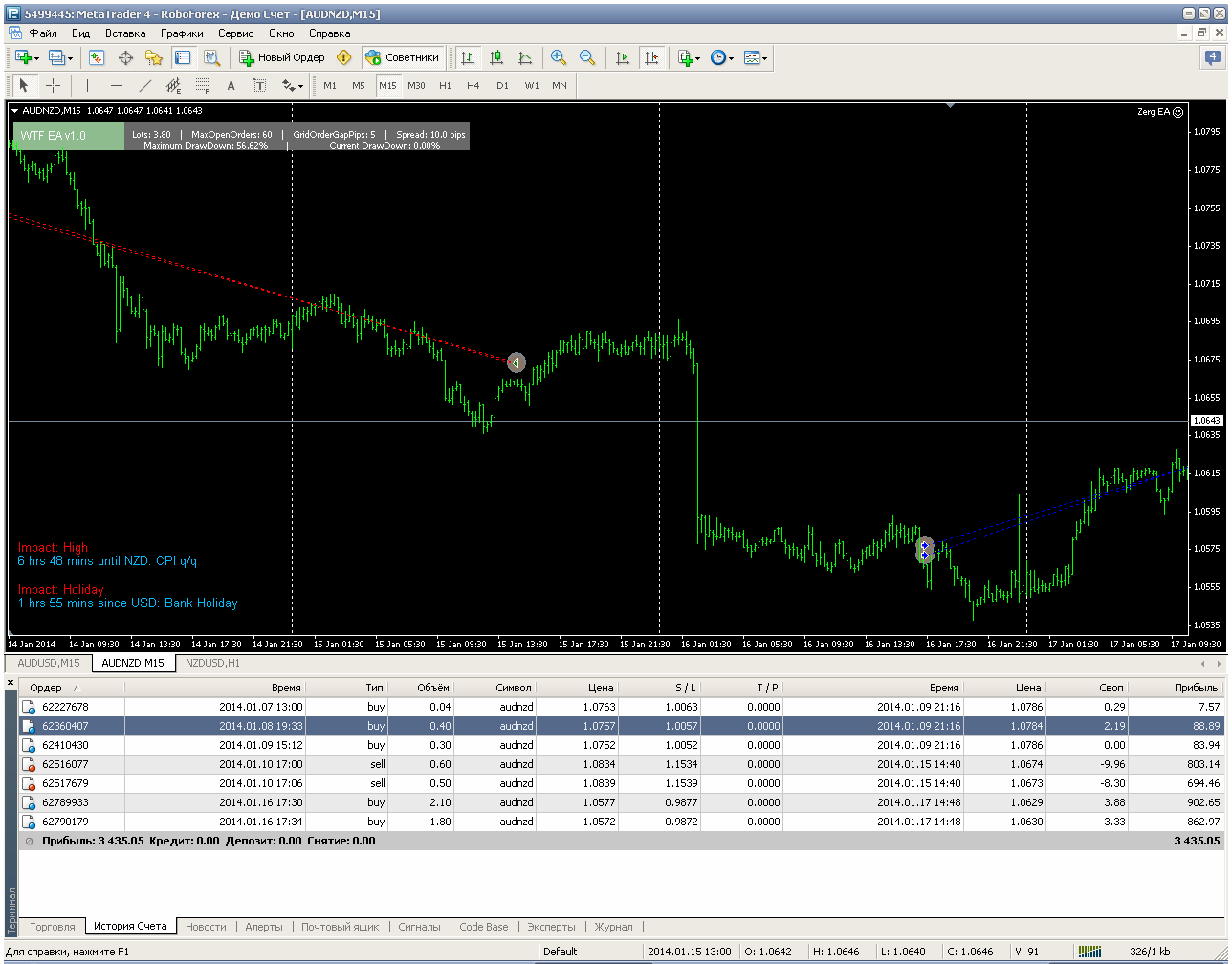Screen dimensions: 1232x964
Task: Open the profiles dropdown icon
Action: pyautogui.click(x=59, y=57)
